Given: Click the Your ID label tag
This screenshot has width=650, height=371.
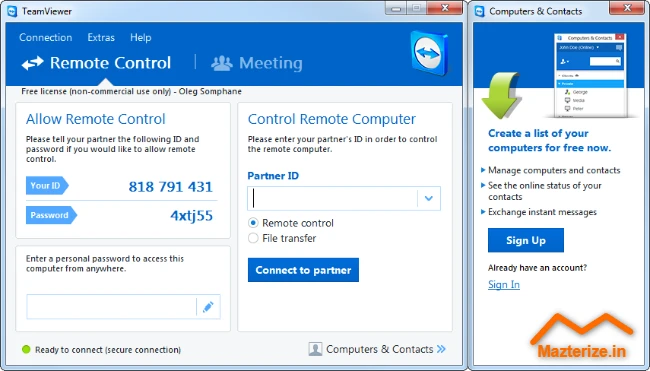Looking at the screenshot, I should (x=47, y=185).
